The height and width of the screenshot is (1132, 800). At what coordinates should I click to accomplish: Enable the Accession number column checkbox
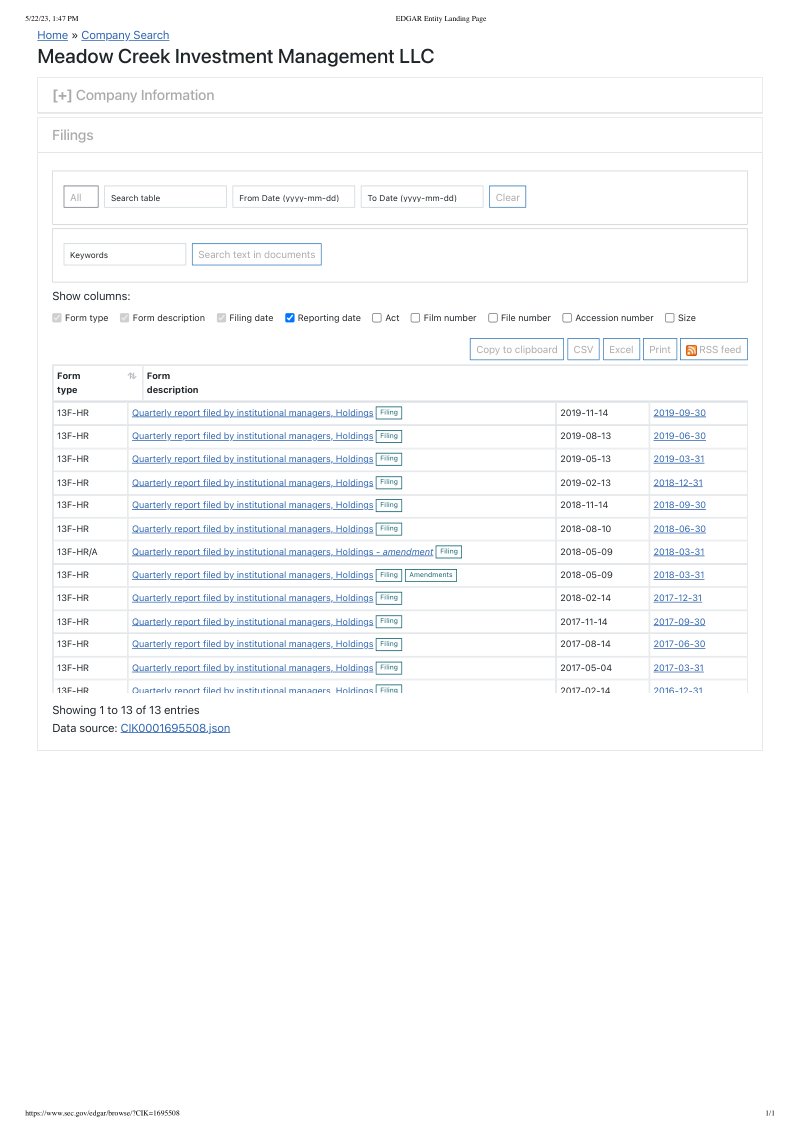[568, 318]
